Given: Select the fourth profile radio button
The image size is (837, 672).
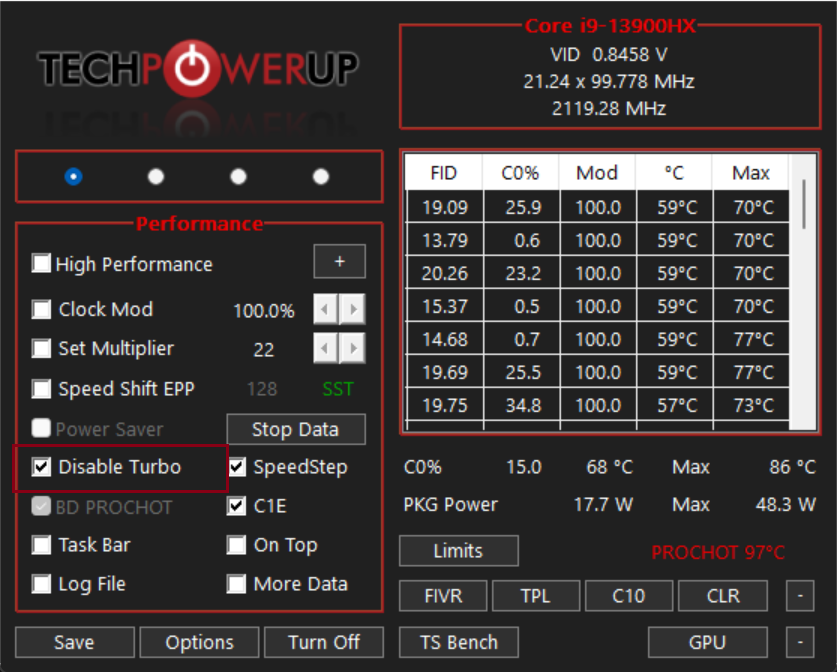Looking at the screenshot, I should click(321, 176).
